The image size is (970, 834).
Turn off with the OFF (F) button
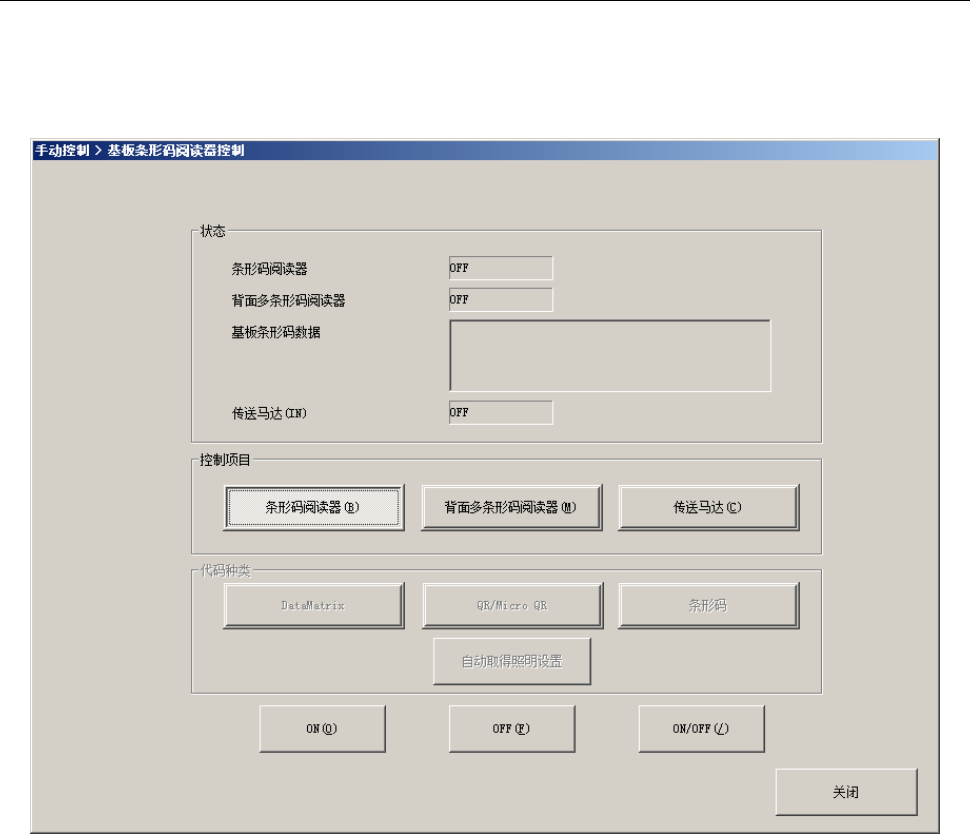click(x=512, y=729)
